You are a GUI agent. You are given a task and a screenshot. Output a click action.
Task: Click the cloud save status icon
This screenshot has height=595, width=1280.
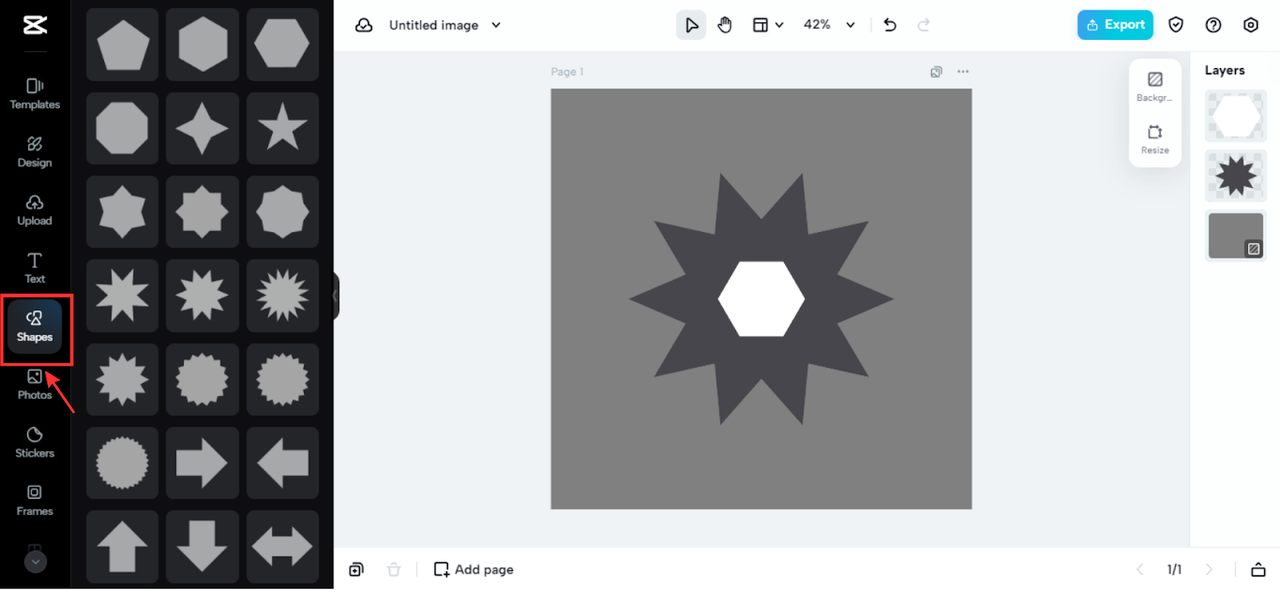point(364,25)
